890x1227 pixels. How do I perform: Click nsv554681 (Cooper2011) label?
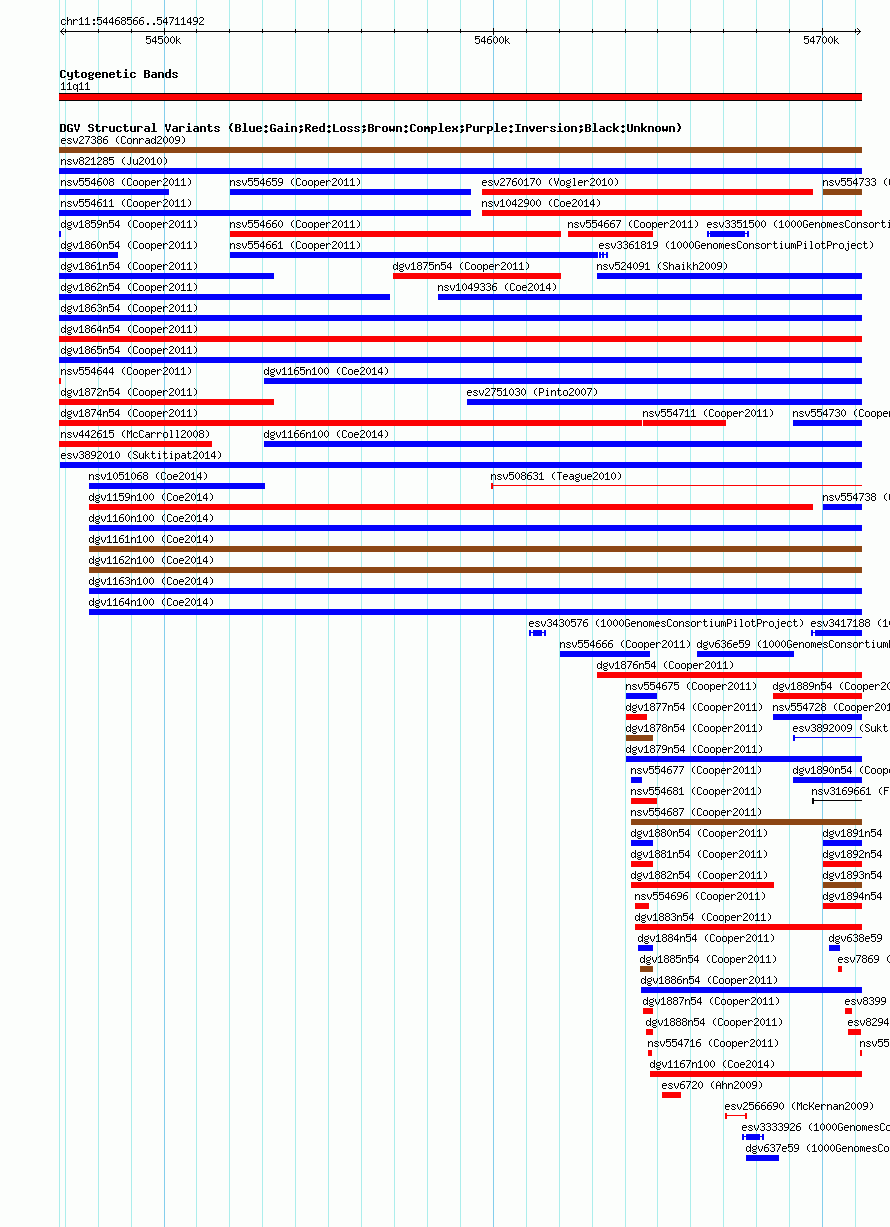(697, 791)
